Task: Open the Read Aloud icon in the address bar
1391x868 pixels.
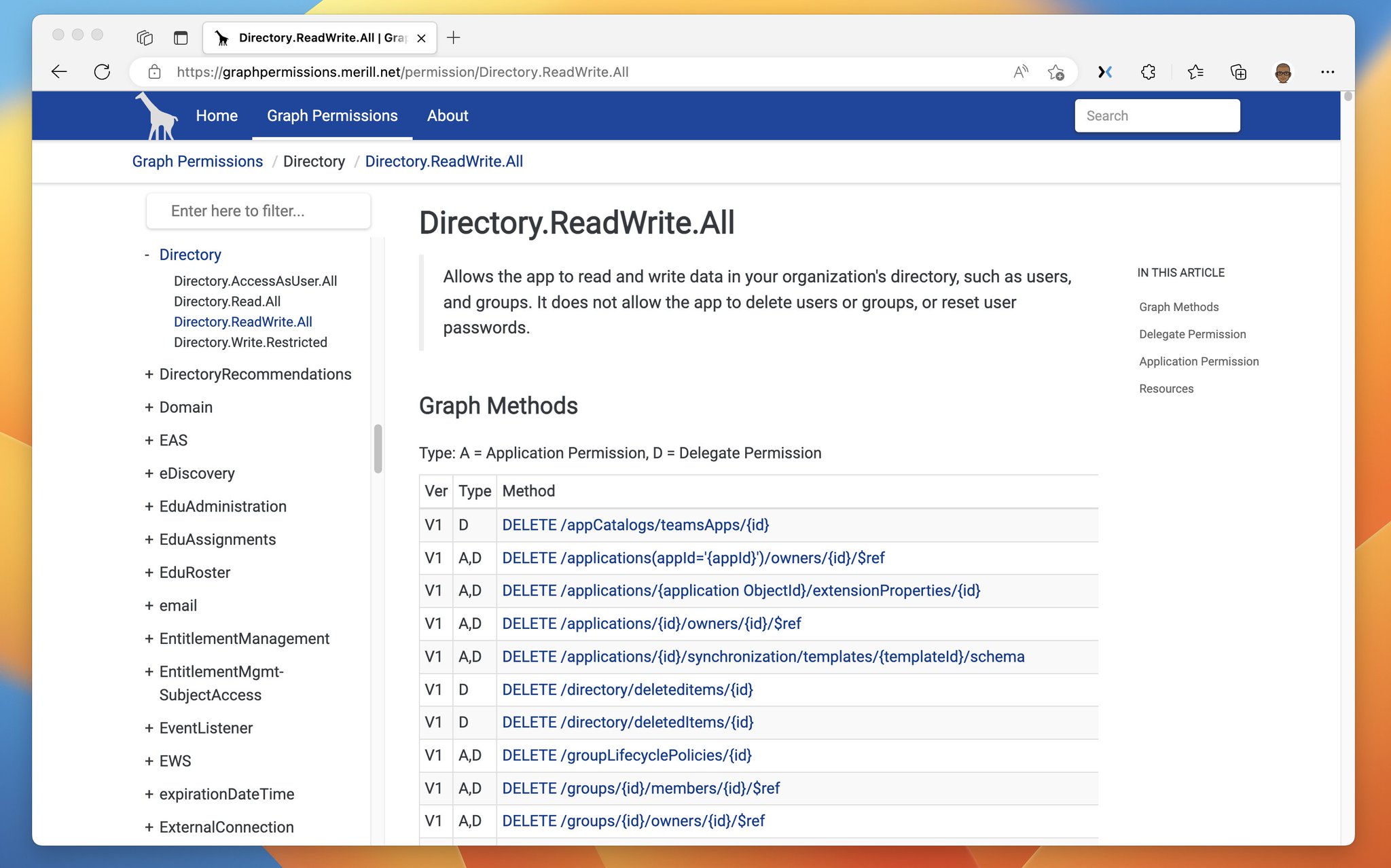Action: (x=1020, y=72)
